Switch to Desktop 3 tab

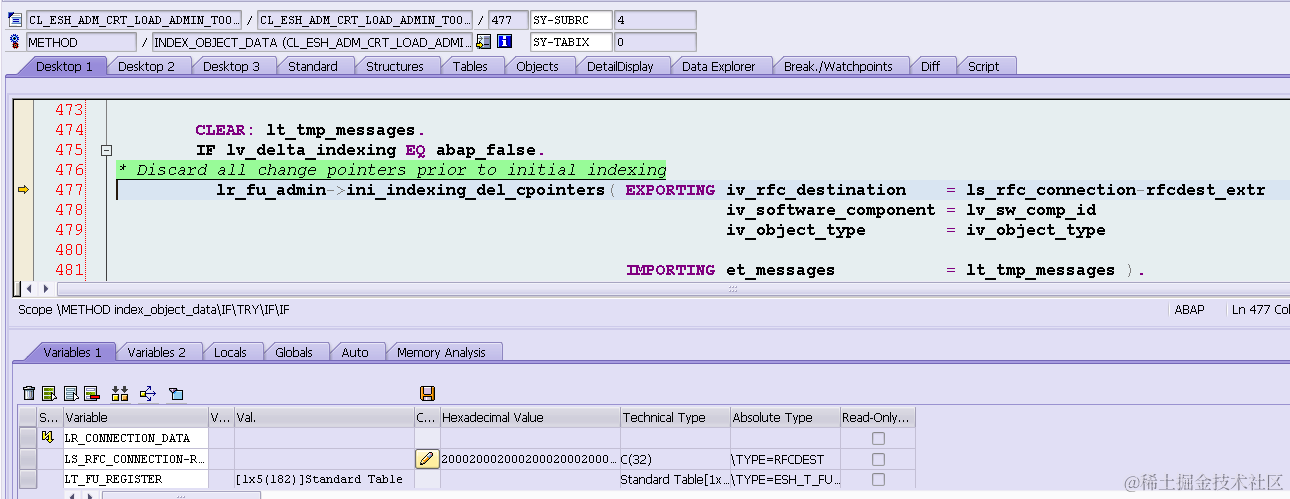click(231, 66)
